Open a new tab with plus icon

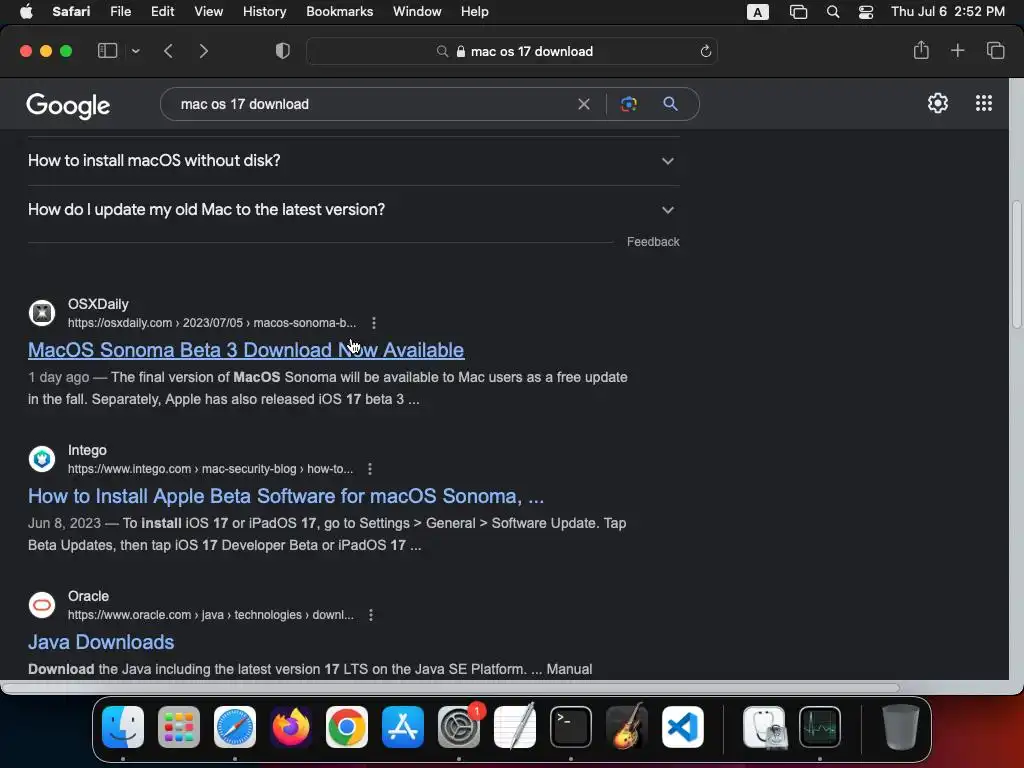pyautogui.click(x=957, y=50)
